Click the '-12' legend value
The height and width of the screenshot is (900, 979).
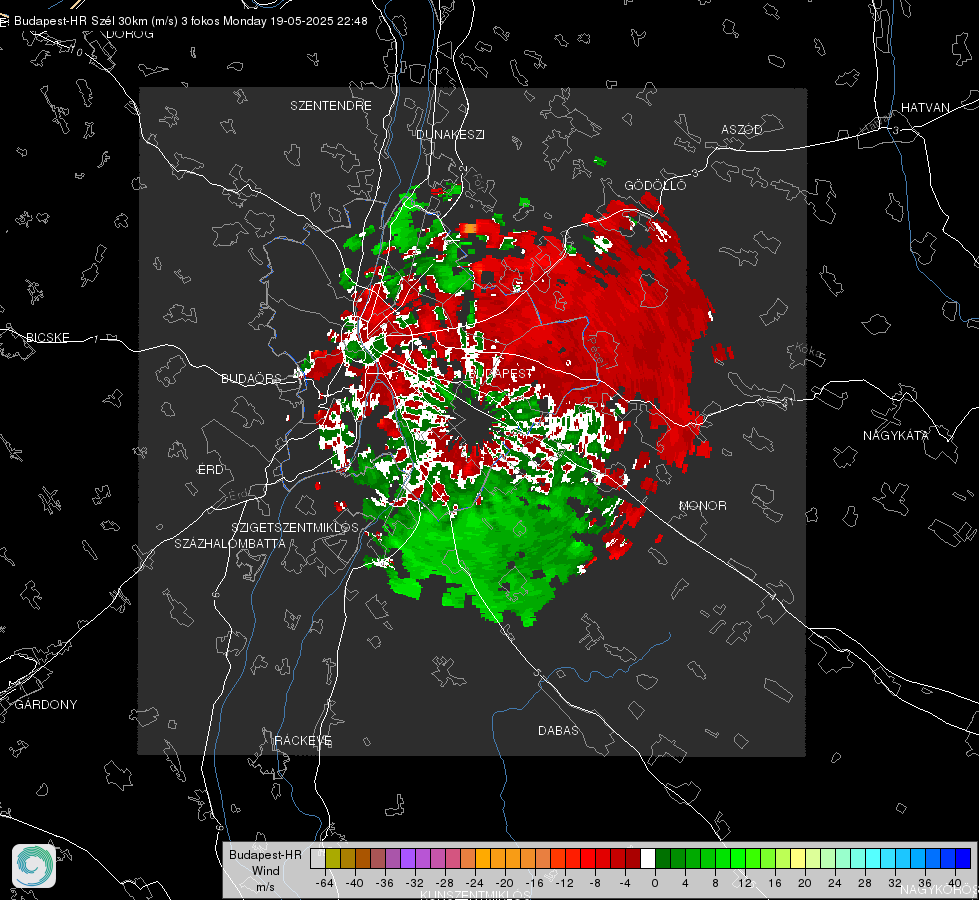[x=564, y=883]
